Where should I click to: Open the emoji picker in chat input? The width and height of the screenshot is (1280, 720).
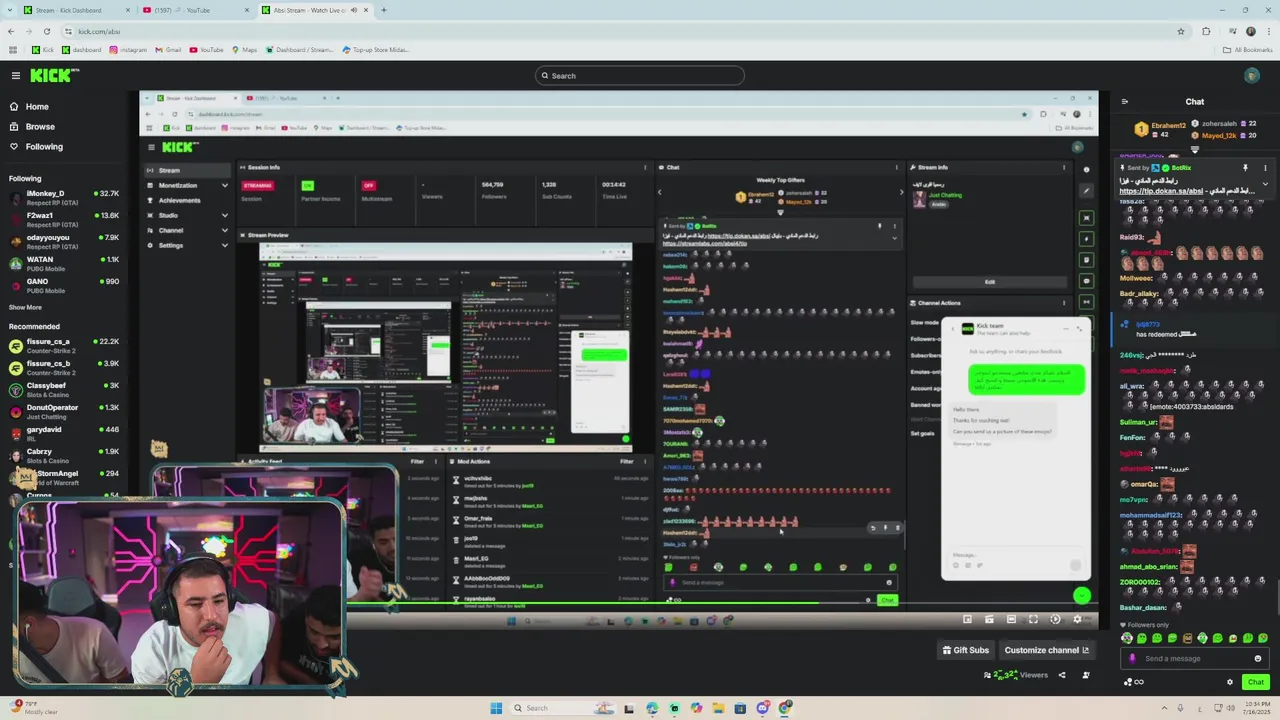tap(1258, 658)
